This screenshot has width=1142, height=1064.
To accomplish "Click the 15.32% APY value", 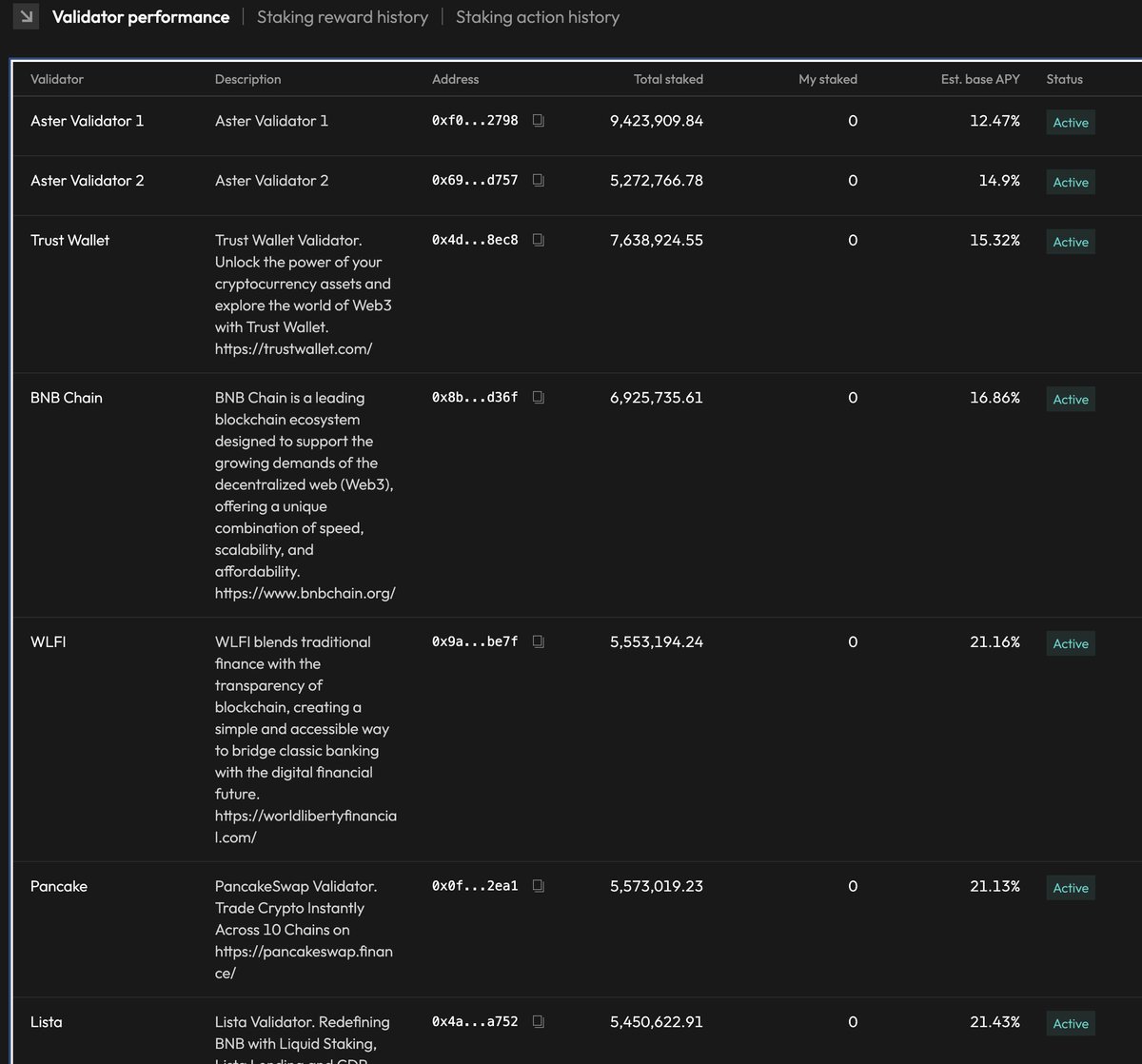I will point(994,240).
